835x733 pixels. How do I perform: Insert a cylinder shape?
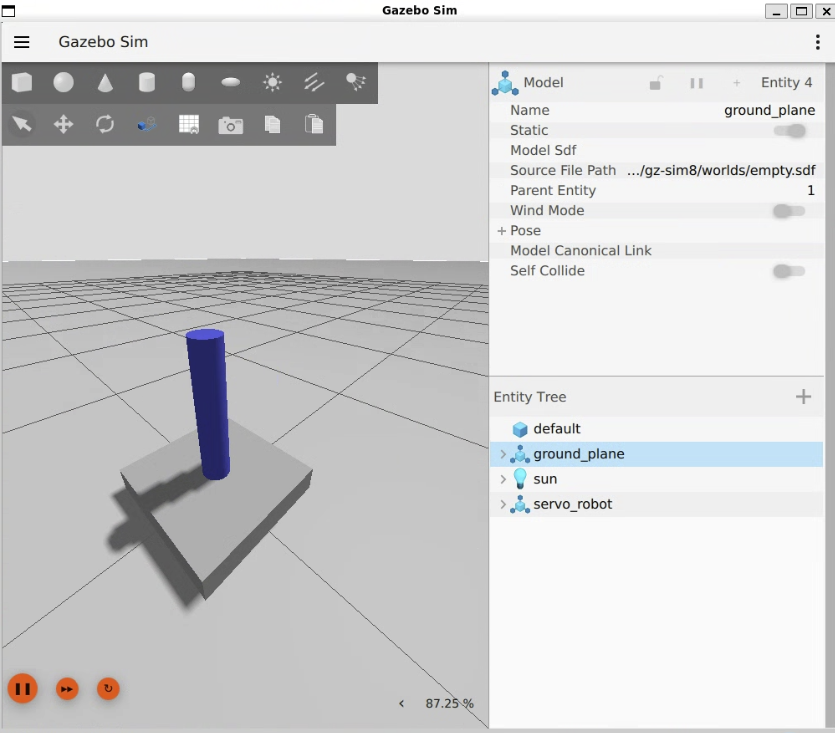tap(147, 83)
